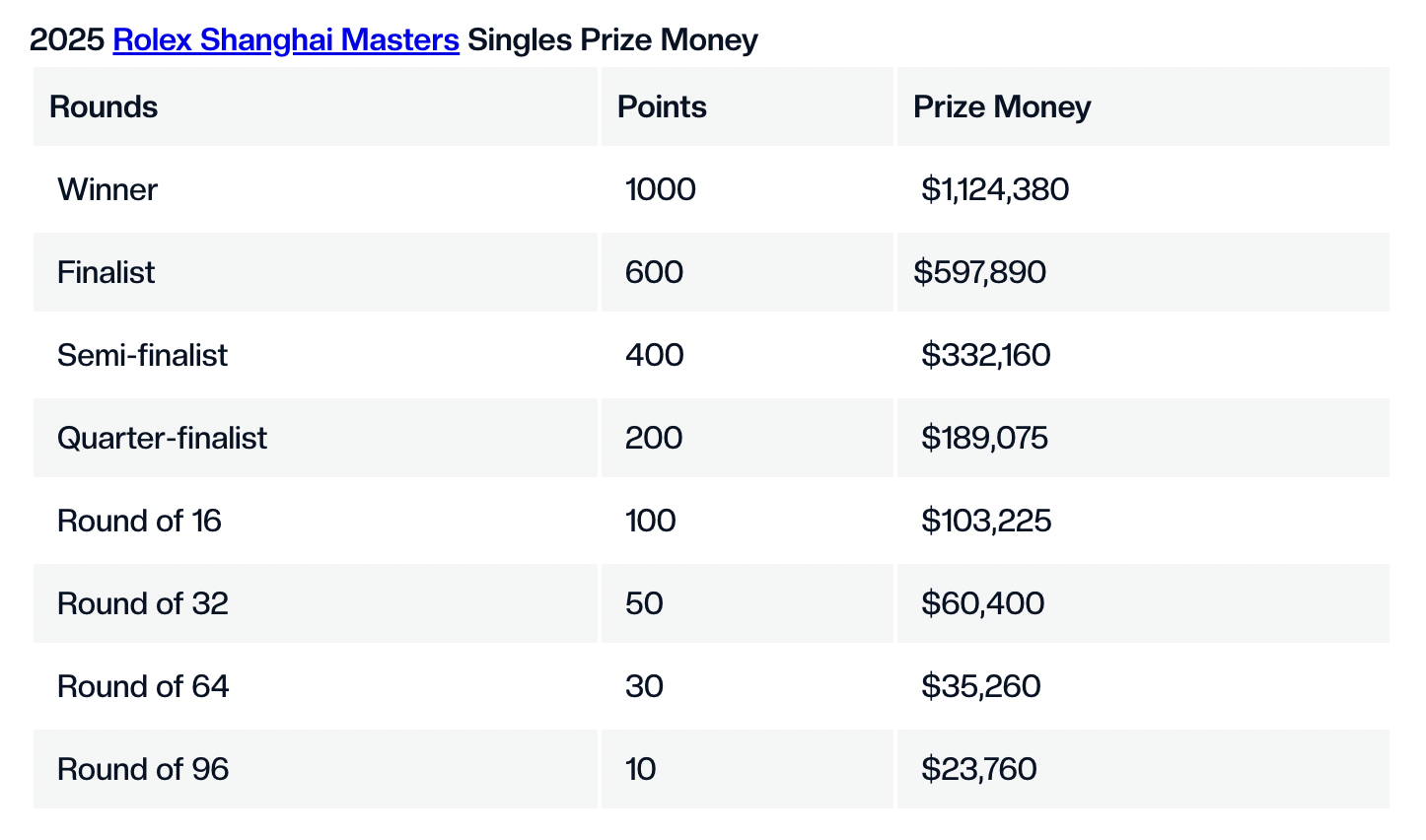Select the Finalist row label
This screenshot has width=1426, height=840.
coord(106,272)
